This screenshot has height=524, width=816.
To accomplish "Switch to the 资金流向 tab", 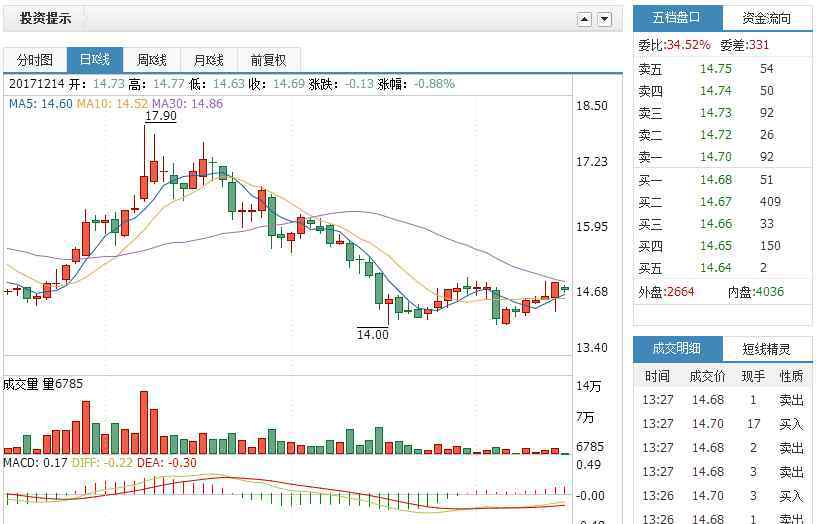I will (767, 18).
